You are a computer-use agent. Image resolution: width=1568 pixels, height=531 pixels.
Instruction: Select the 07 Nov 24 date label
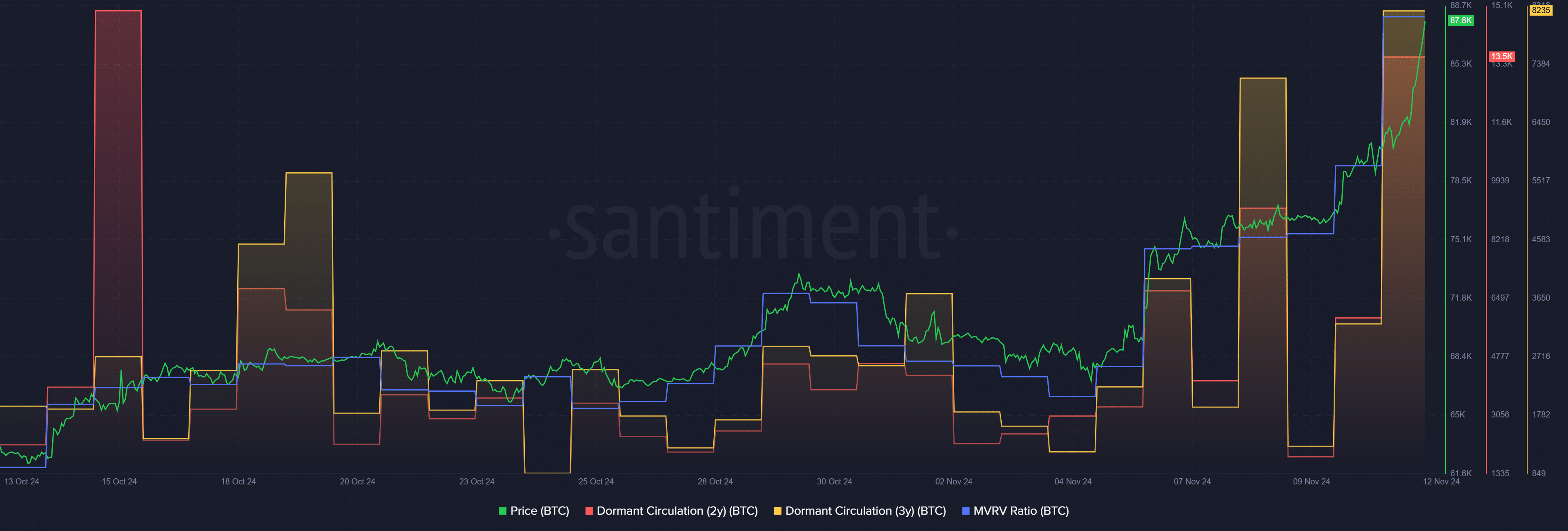(1192, 482)
